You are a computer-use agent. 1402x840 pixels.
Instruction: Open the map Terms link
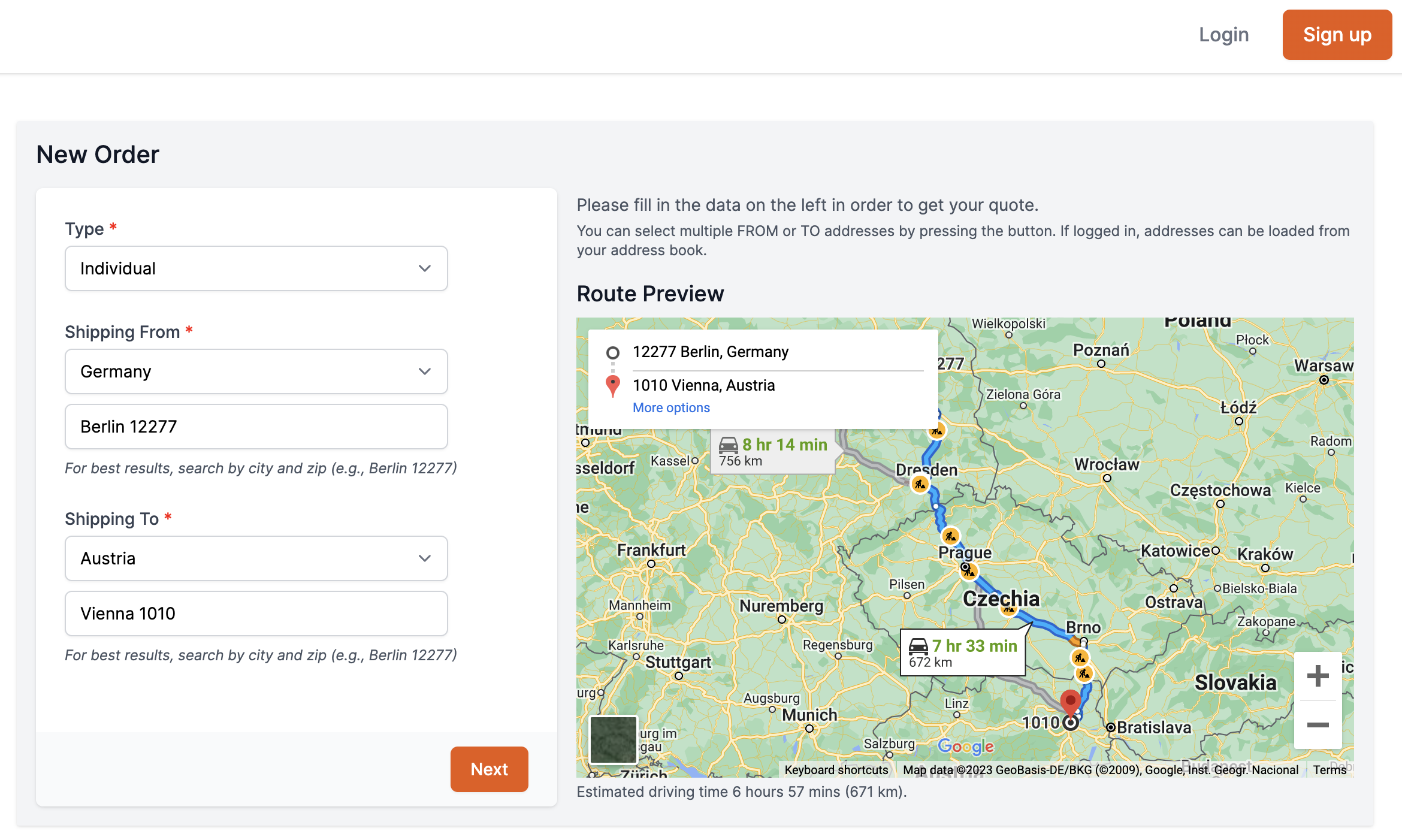tap(1330, 770)
